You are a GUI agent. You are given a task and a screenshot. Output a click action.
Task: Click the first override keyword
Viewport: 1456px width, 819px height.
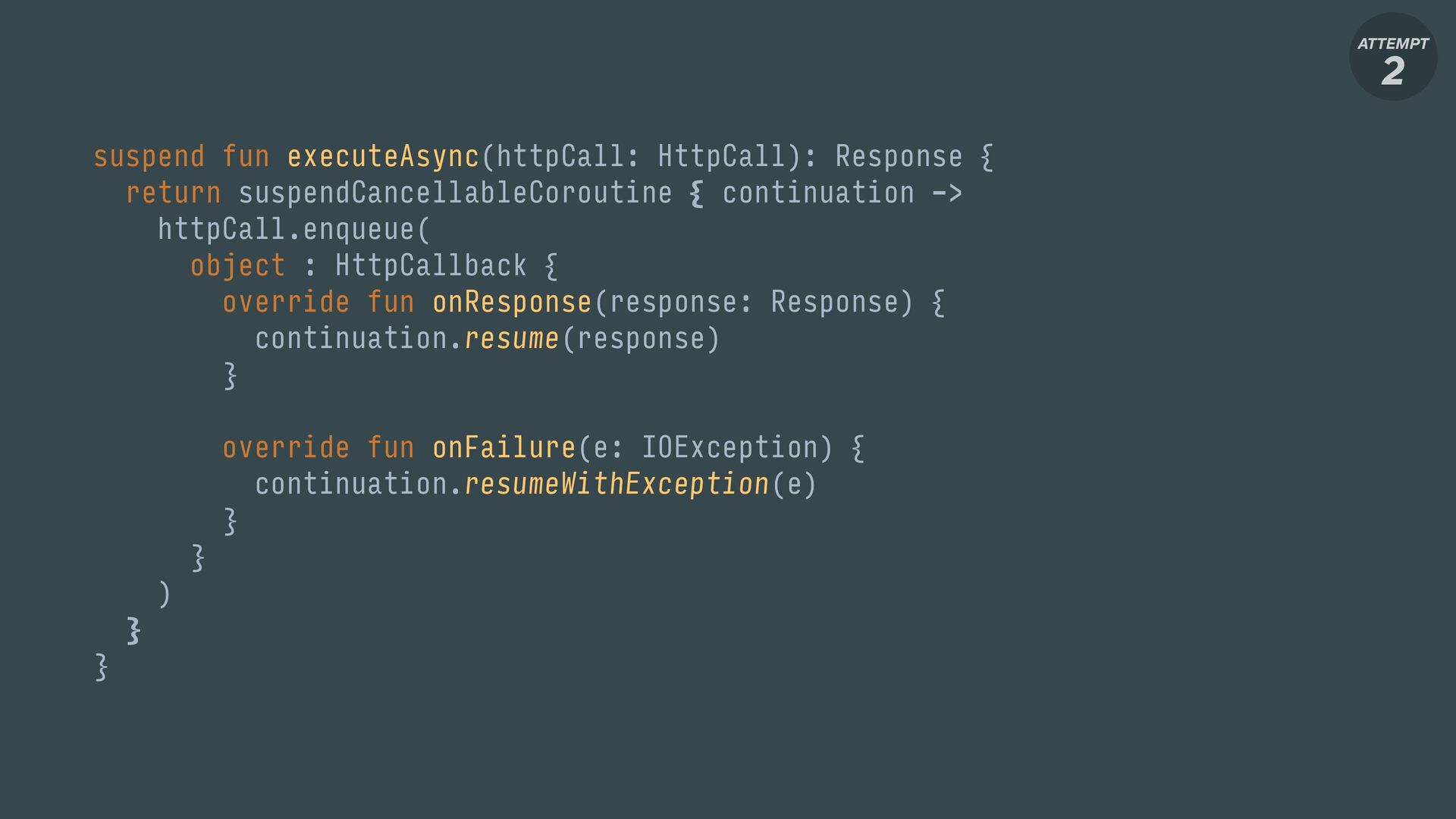[x=286, y=302]
